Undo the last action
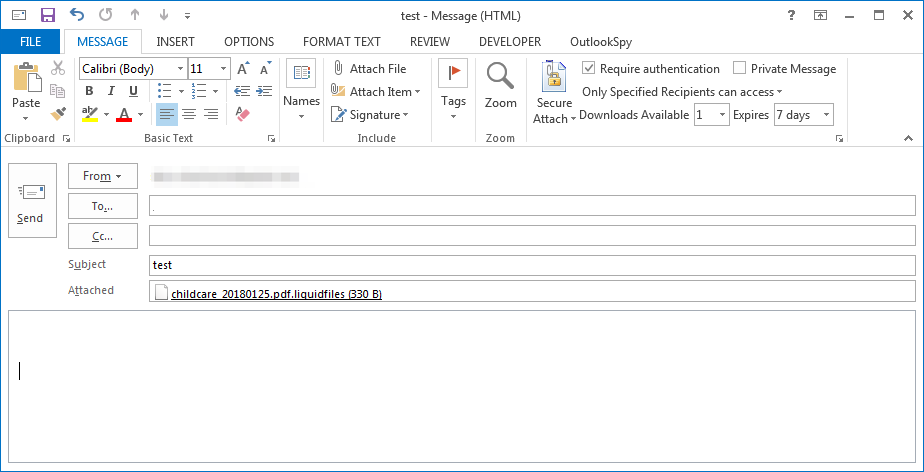The height and width of the screenshot is (472, 924). click(77, 15)
